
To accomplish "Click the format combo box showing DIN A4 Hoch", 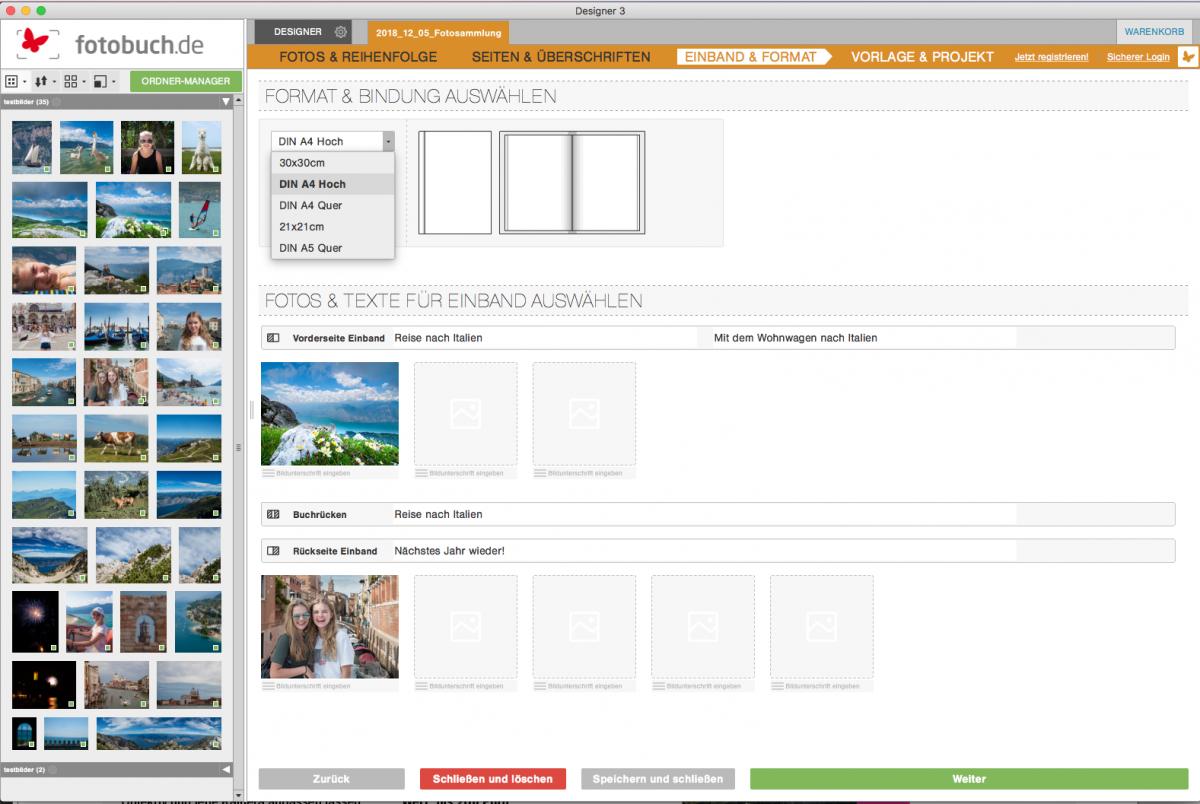I will point(333,141).
